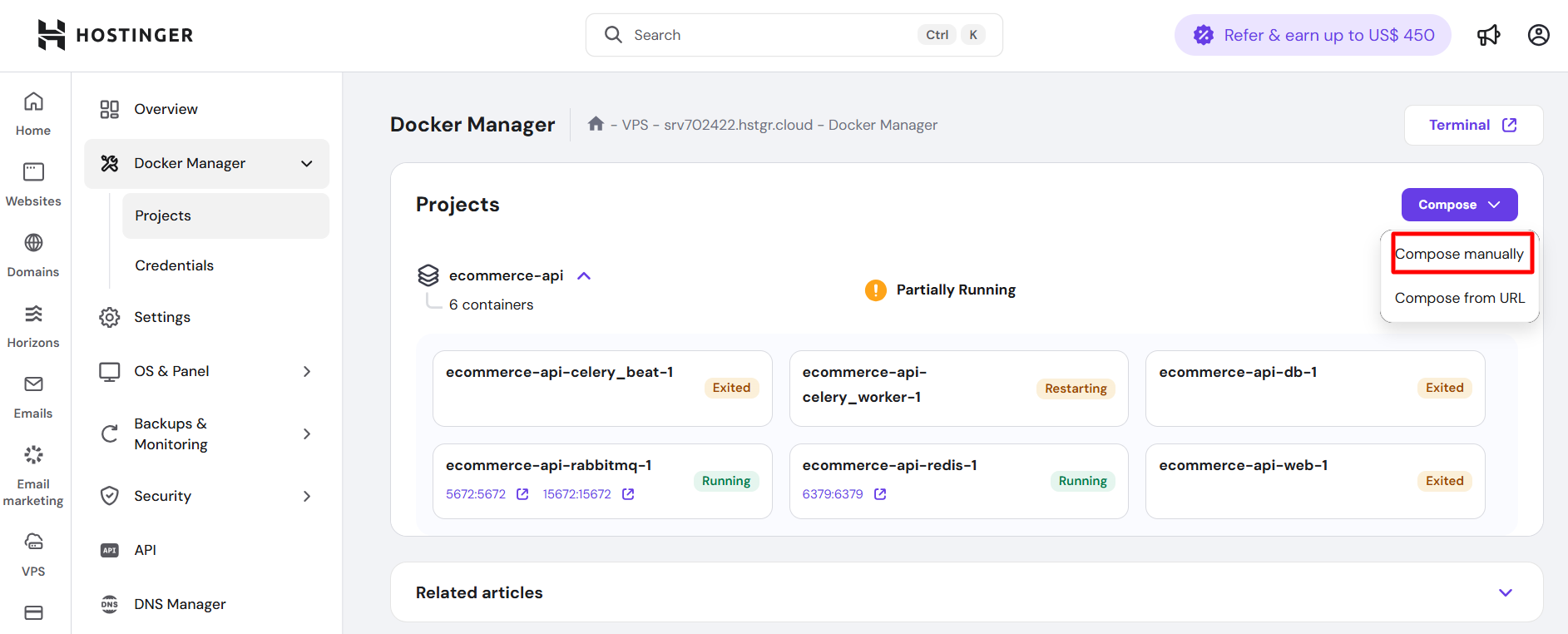Open Email marketing section

(33, 476)
